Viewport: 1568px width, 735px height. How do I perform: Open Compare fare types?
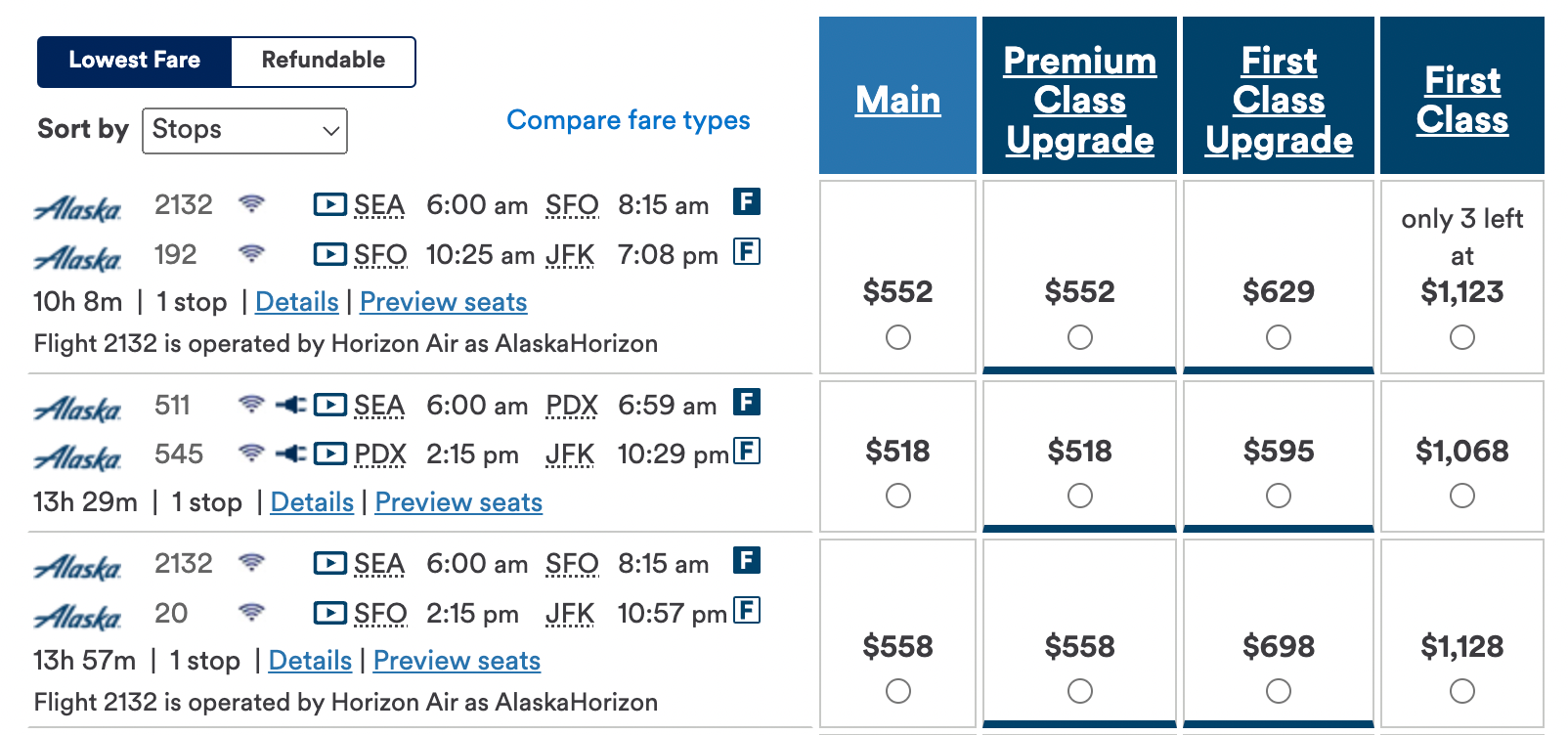tap(628, 120)
